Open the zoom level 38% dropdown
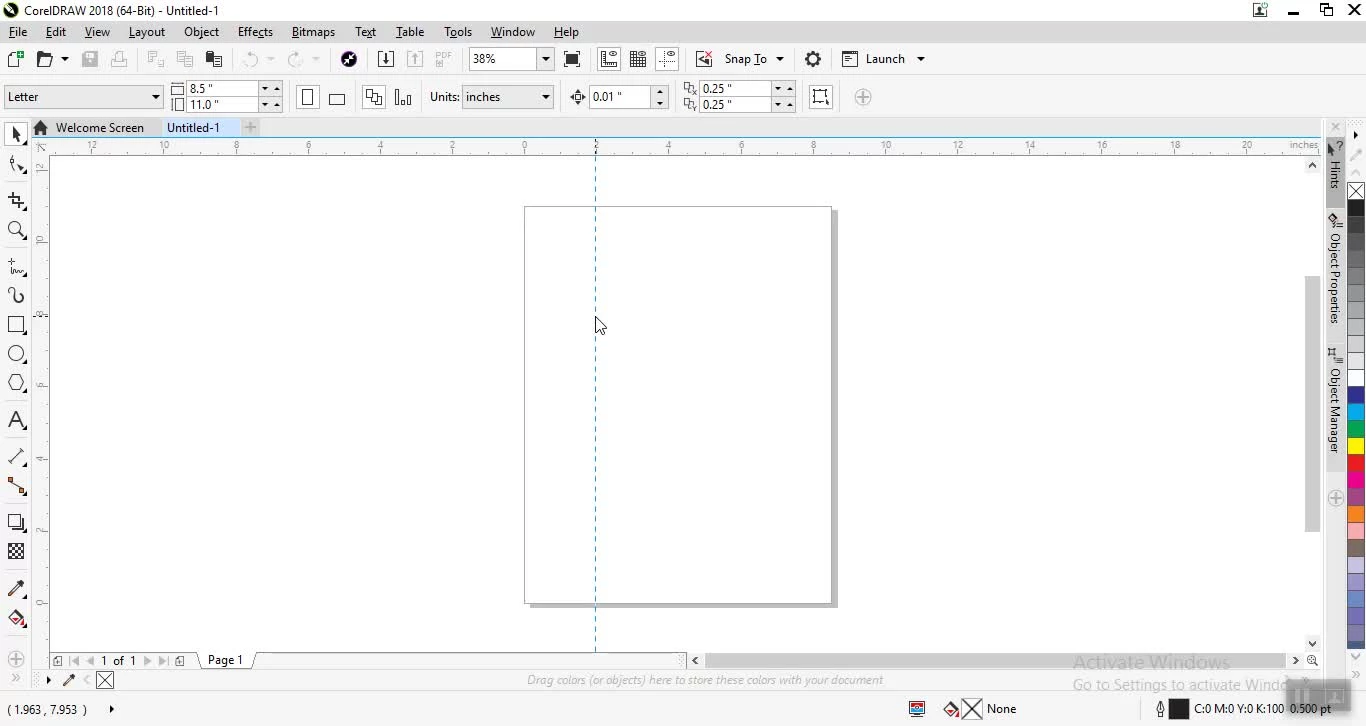Viewport: 1366px width, 726px height. tap(545, 59)
